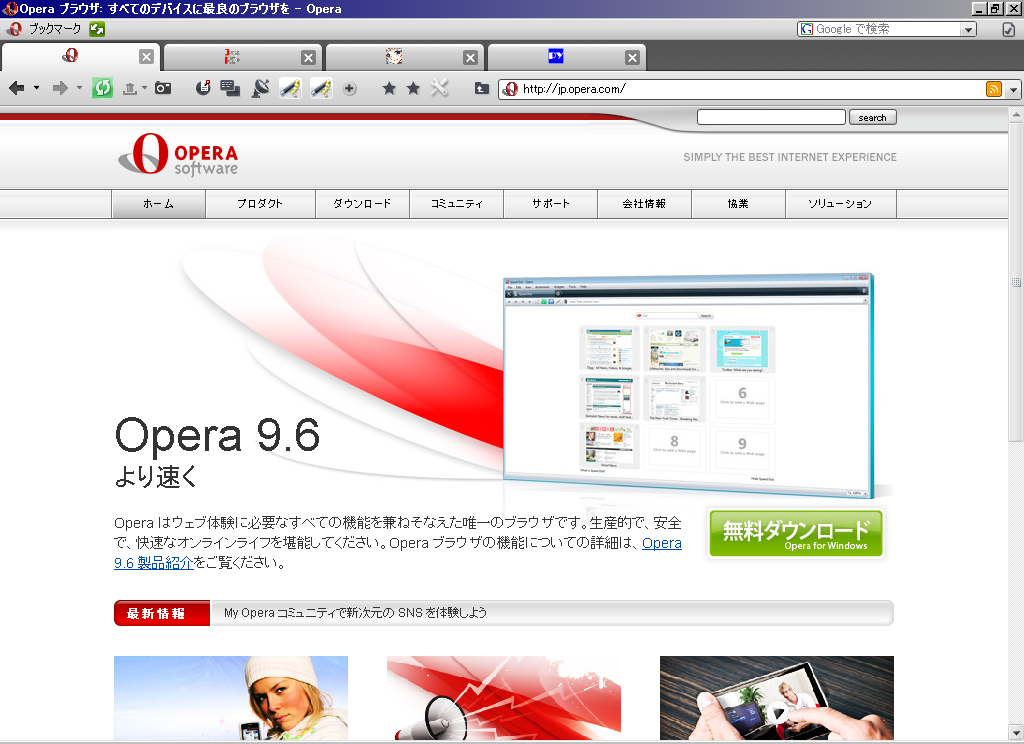Expand the Google search engine dropdown

[x=969, y=29]
